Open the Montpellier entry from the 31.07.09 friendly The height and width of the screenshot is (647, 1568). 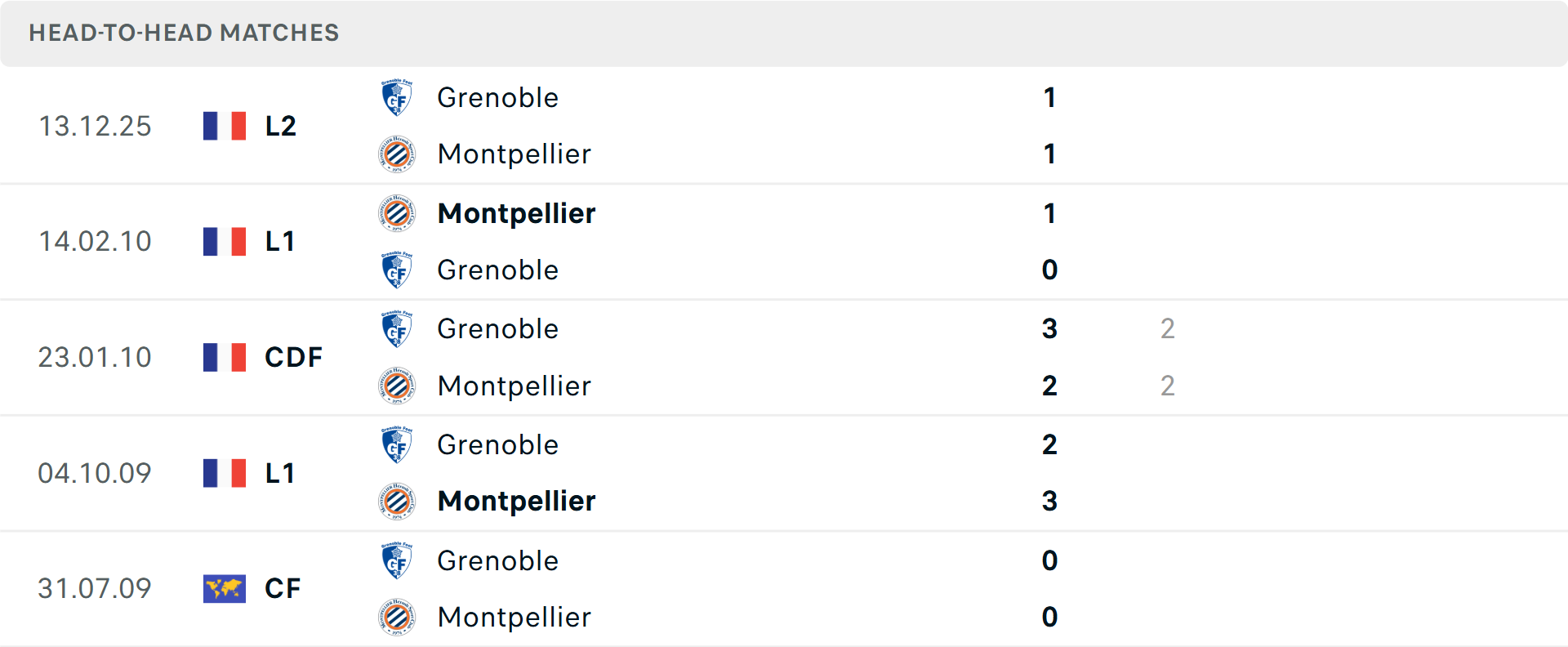click(x=514, y=618)
